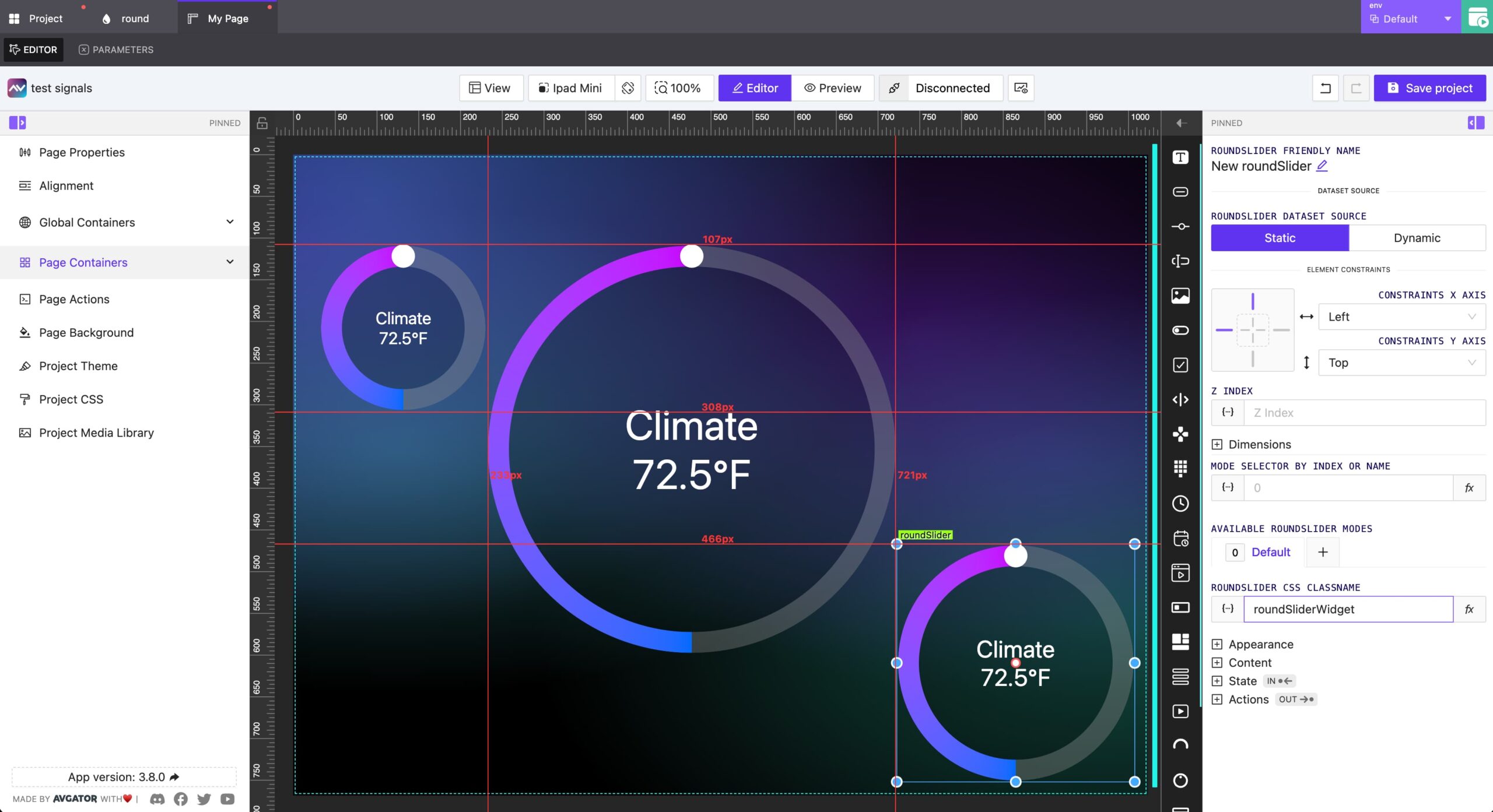Edit roundSlider friendly name pencil icon
Screen dimensions: 1493x812
(1322, 166)
